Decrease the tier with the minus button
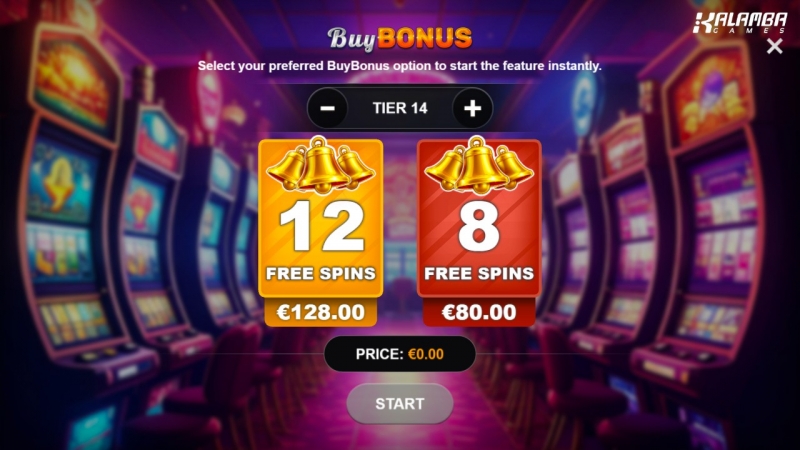 [x=328, y=108]
